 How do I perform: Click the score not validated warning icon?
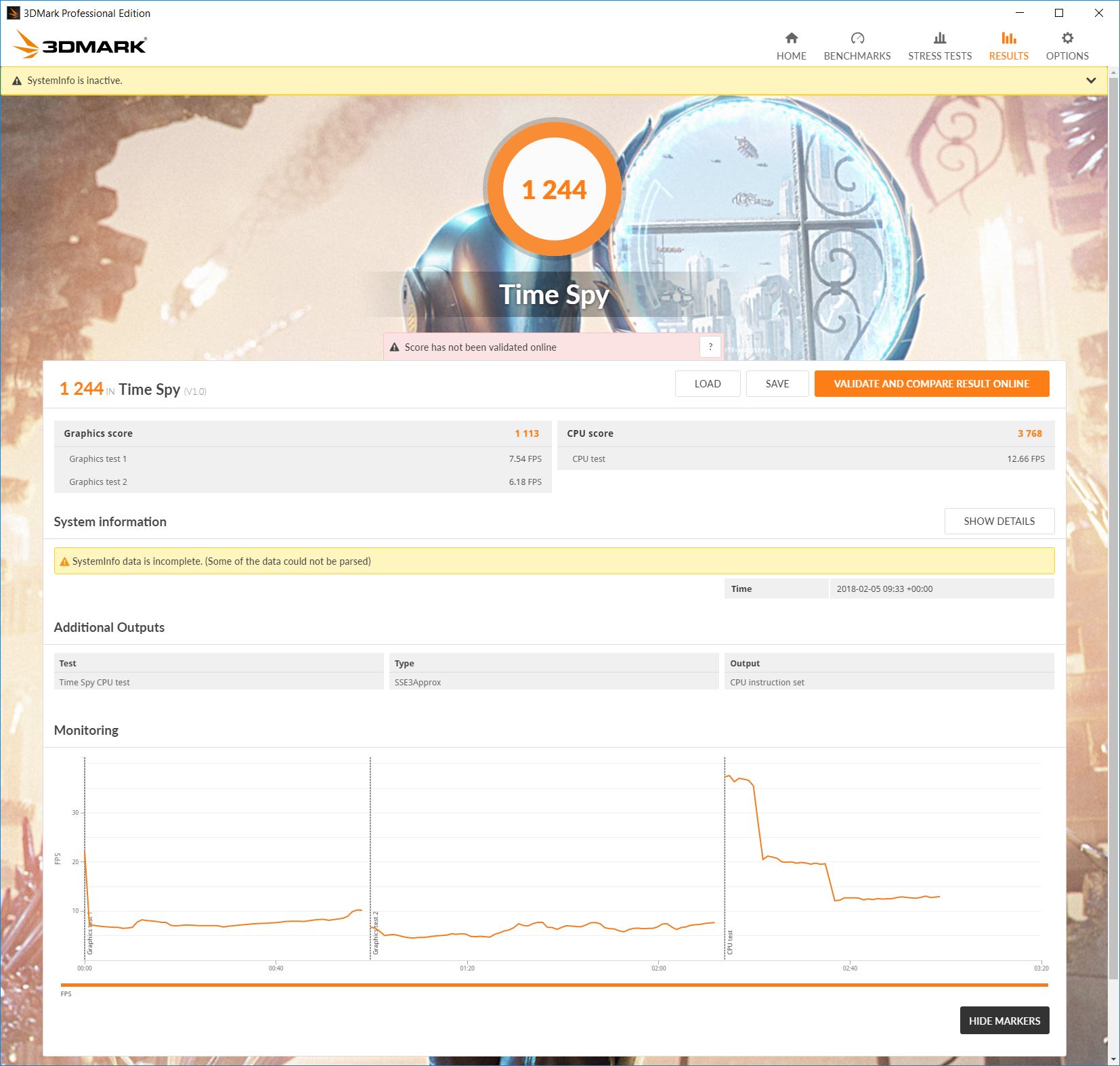coord(394,347)
